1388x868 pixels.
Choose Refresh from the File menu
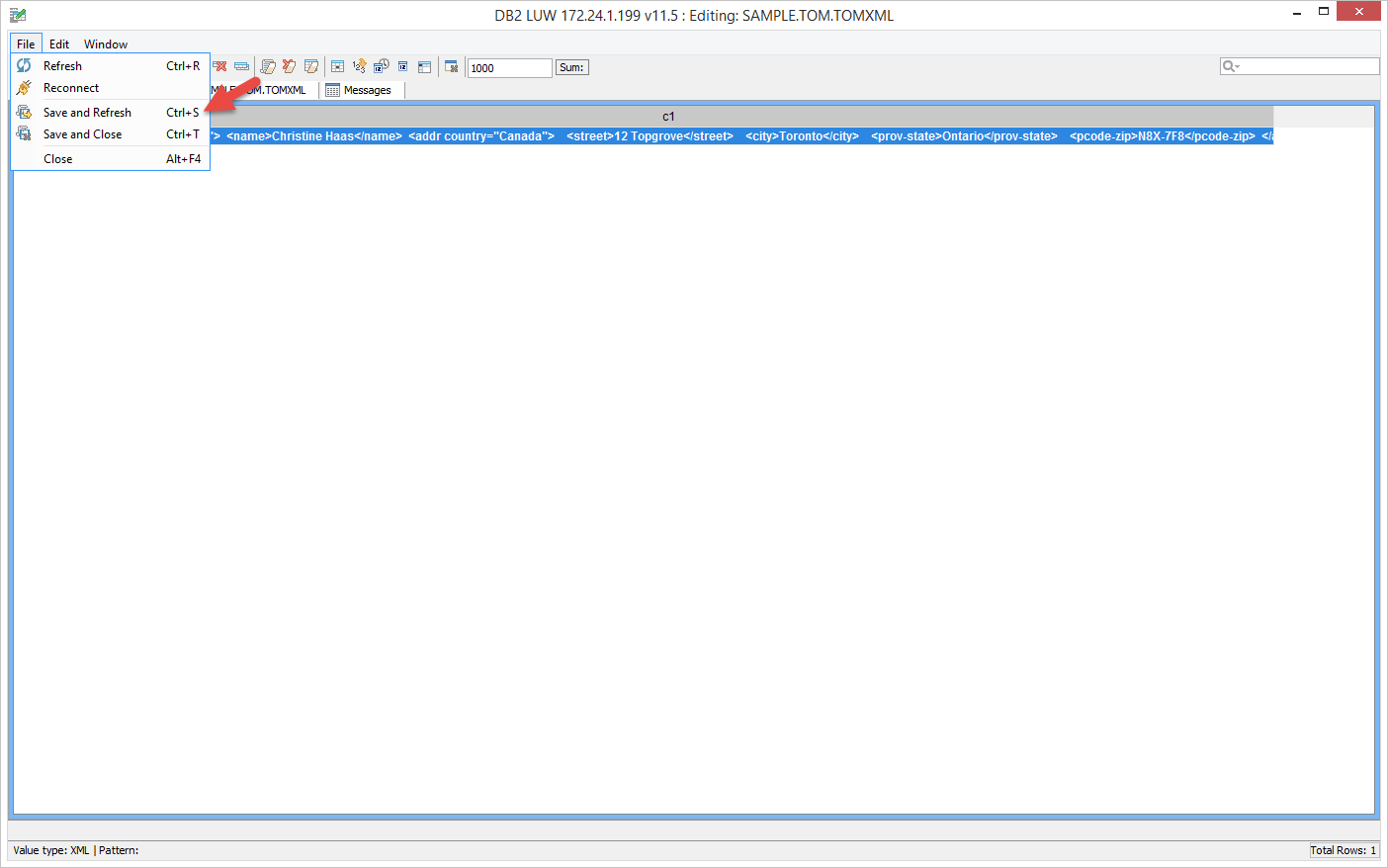click(x=63, y=66)
